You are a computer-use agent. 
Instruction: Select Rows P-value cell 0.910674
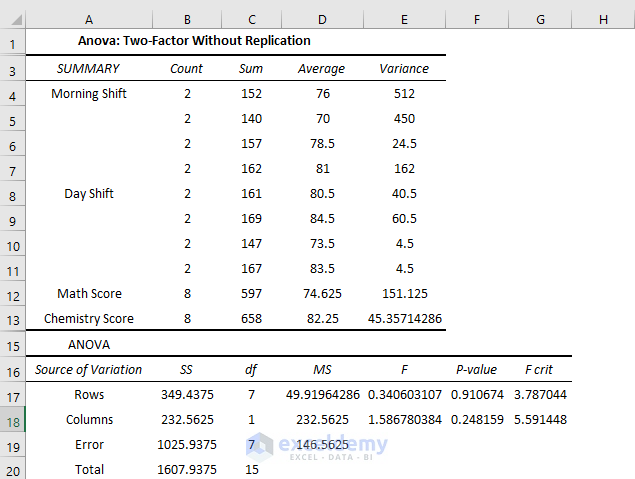pyautogui.click(x=477, y=395)
